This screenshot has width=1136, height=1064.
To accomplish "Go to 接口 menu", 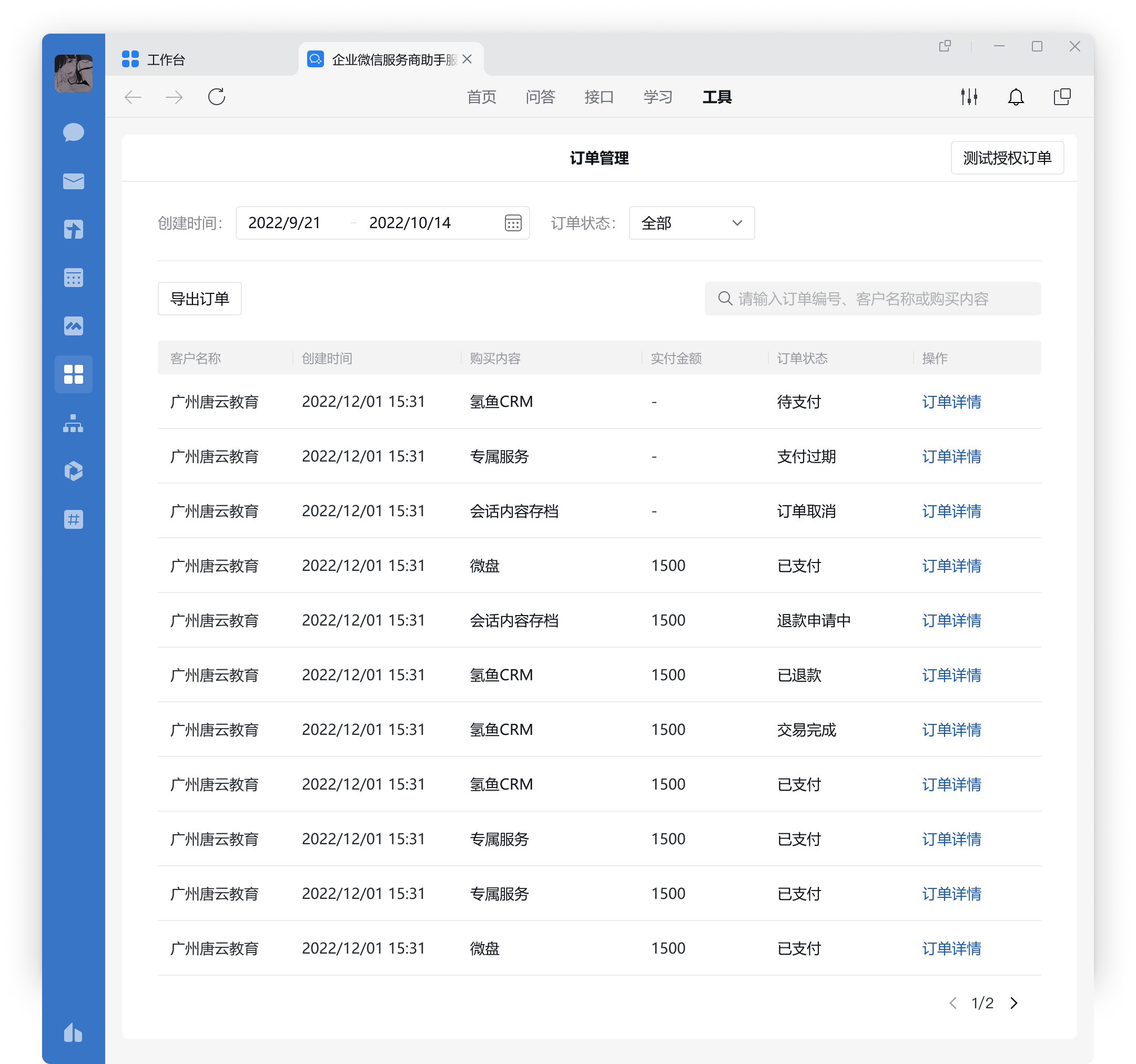I will coord(600,97).
